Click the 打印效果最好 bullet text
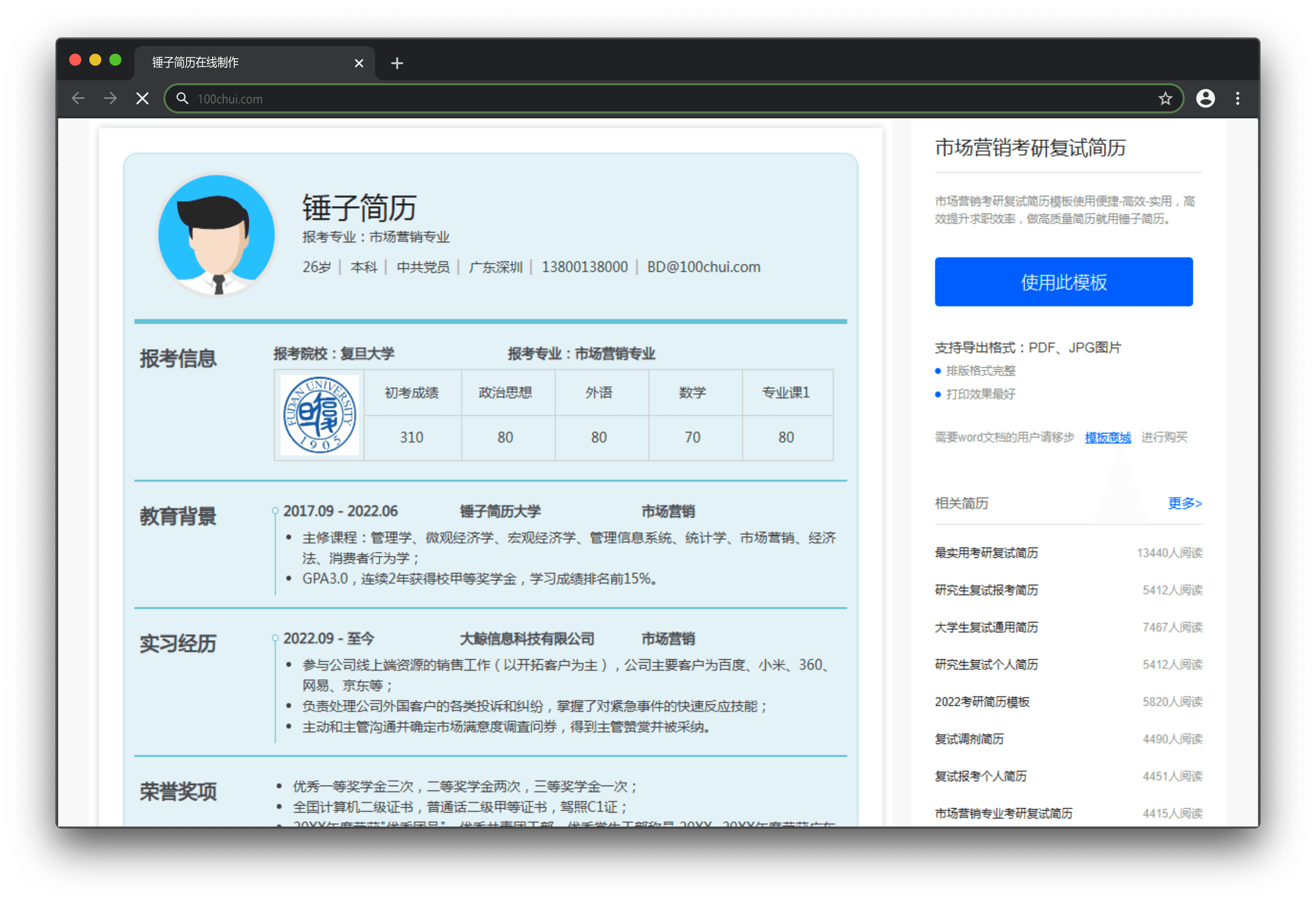Viewport: 1316px width, 902px height. (980, 394)
